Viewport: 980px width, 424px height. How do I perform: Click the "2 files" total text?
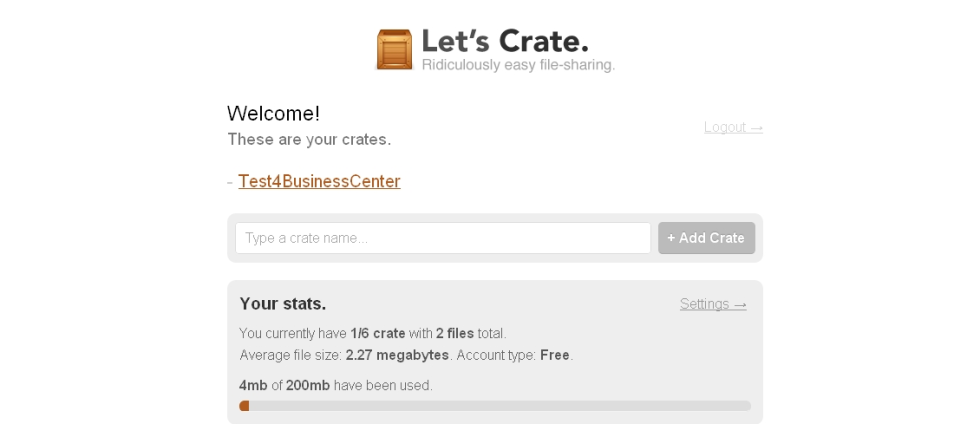click(455, 333)
